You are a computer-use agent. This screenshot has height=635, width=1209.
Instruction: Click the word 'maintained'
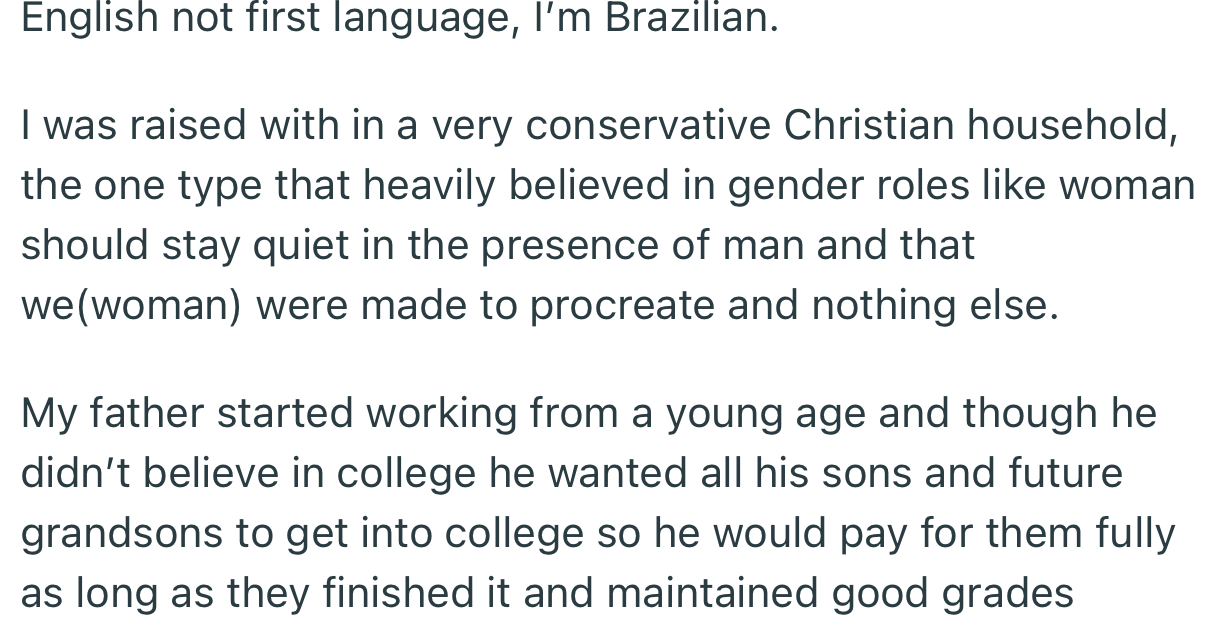pos(713,594)
